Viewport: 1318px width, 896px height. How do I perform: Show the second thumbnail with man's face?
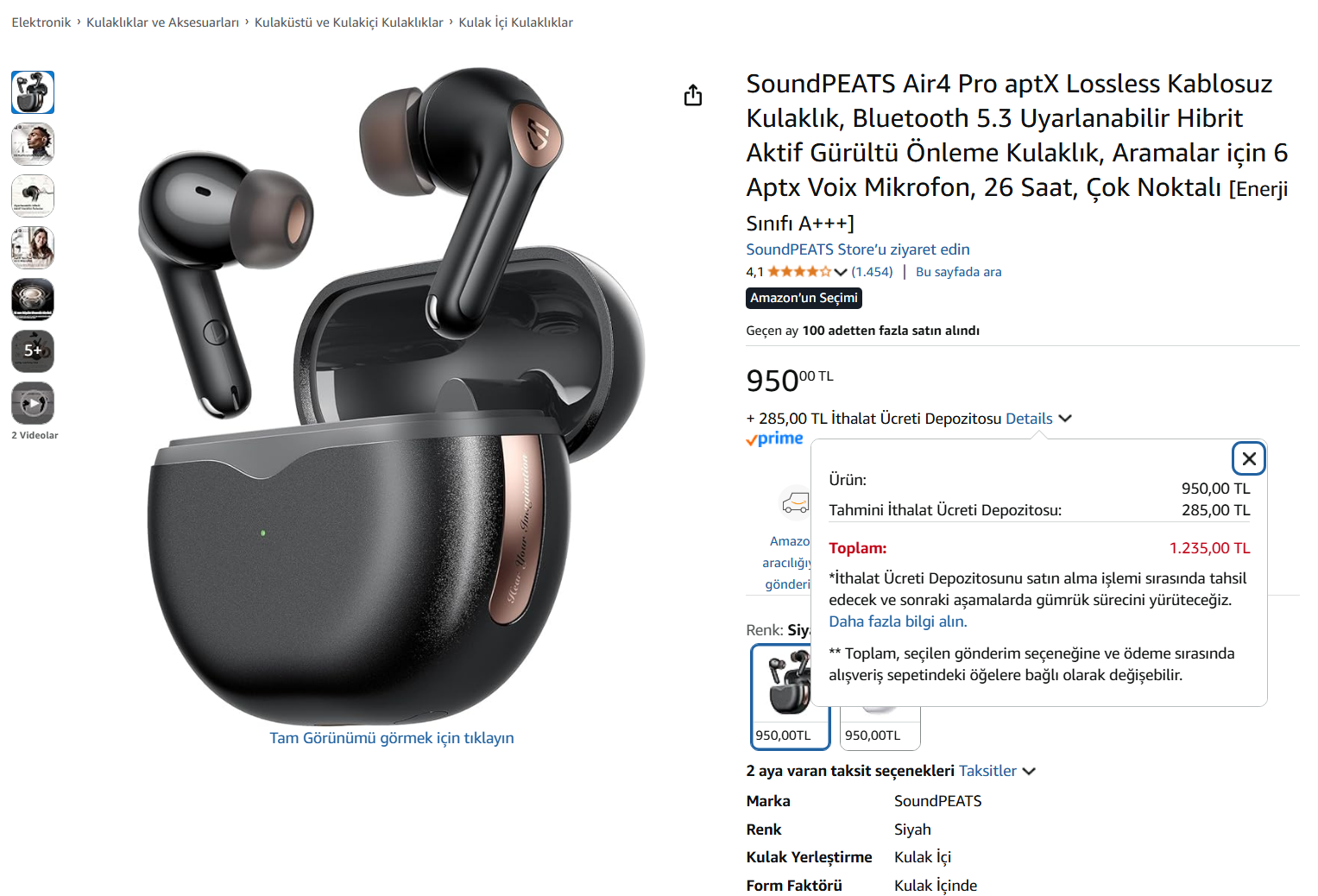point(33,144)
